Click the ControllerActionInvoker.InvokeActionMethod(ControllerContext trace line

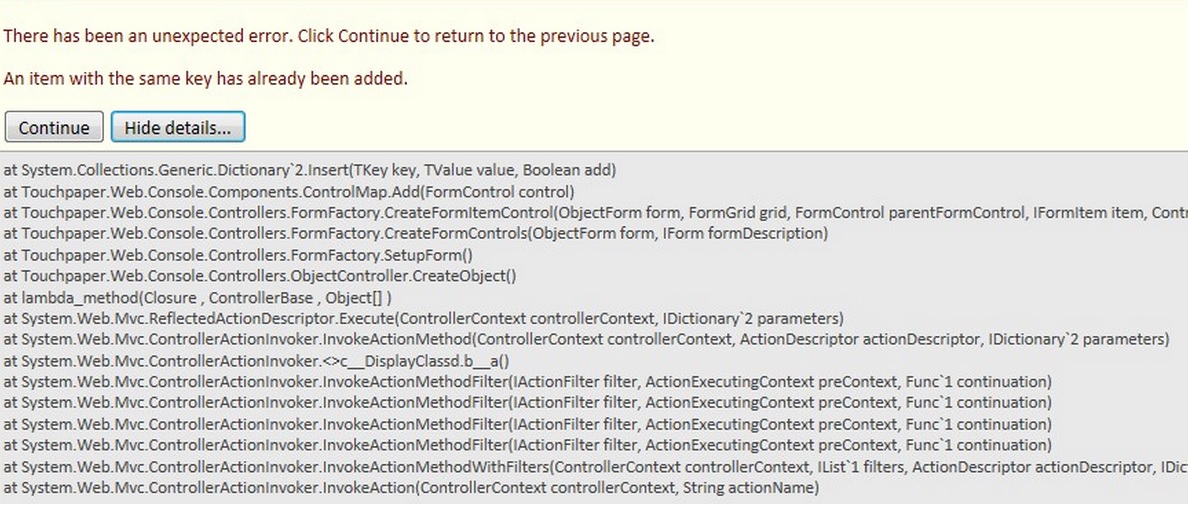coord(586,340)
